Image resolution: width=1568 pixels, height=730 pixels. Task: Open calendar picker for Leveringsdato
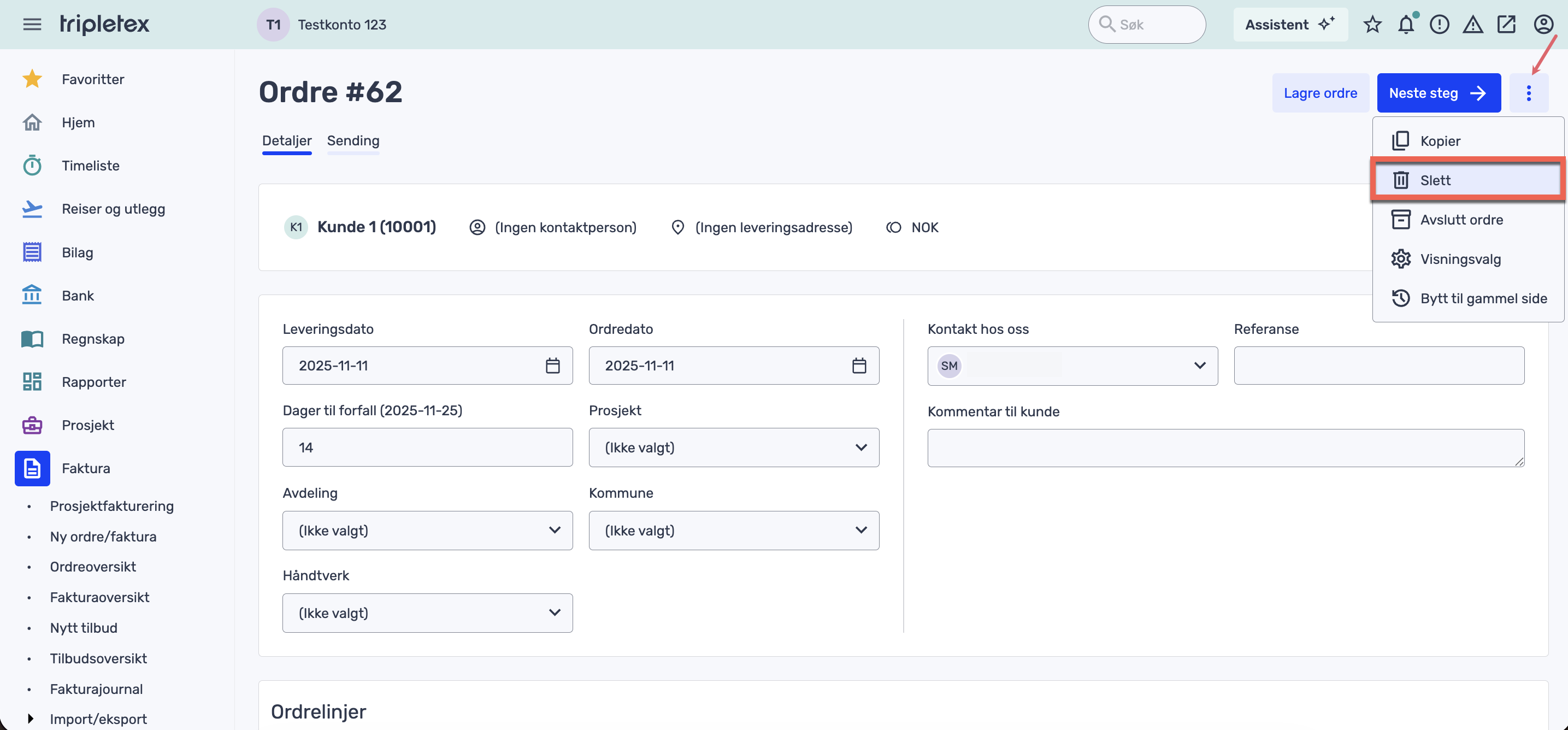552,366
